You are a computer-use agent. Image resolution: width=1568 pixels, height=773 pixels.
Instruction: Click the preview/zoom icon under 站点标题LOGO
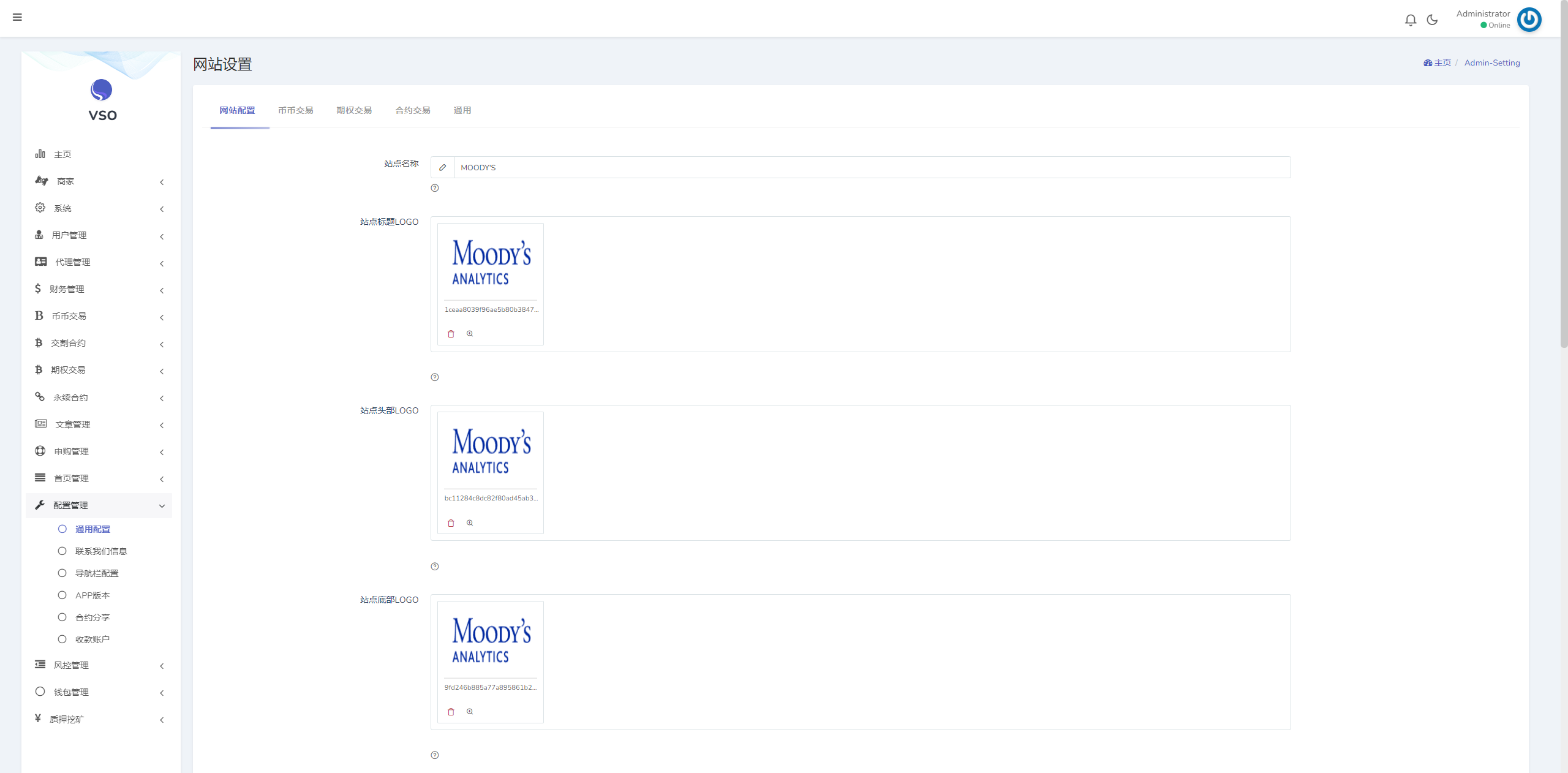pos(470,333)
